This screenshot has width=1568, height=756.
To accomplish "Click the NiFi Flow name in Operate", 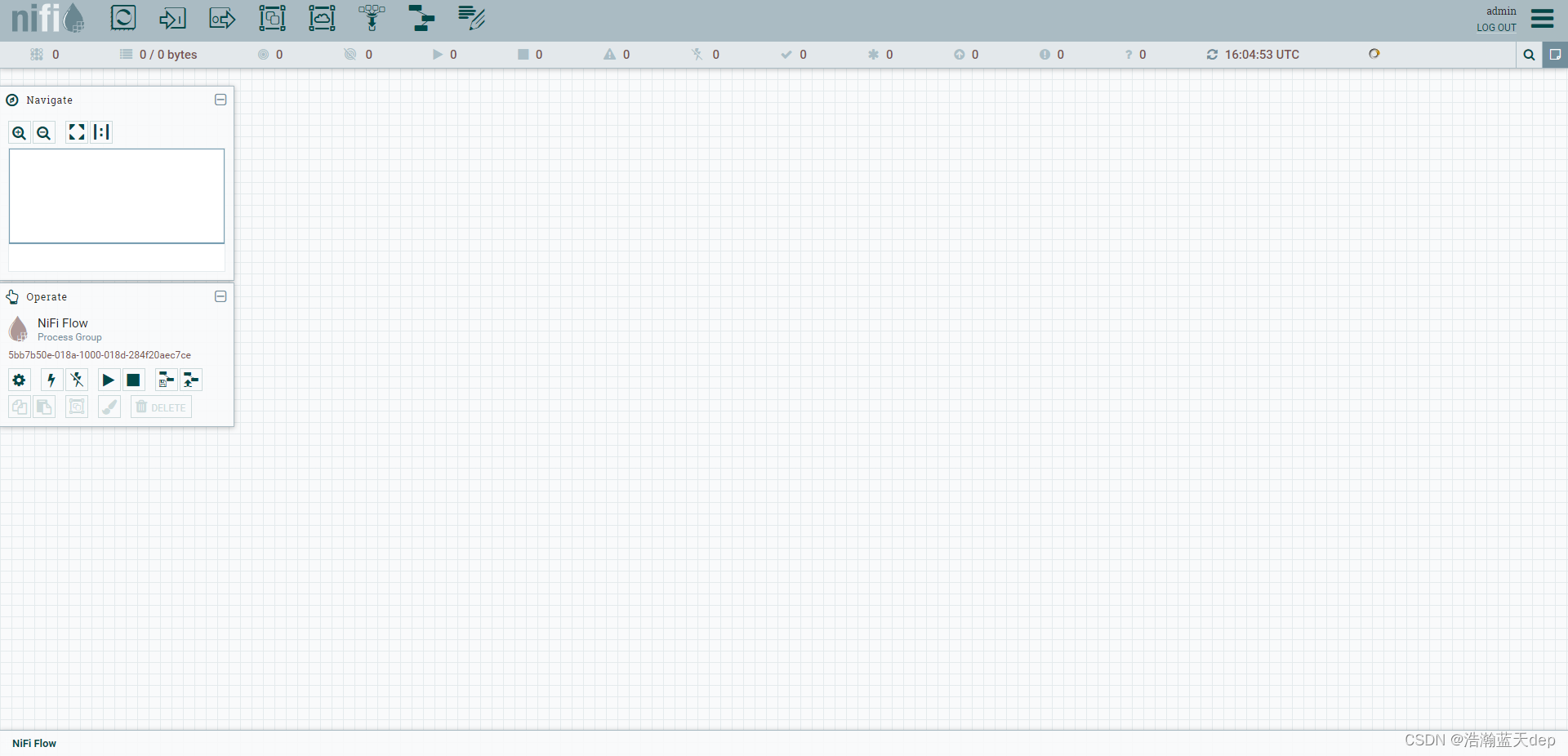I will pyautogui.click(x=63, y=323).
